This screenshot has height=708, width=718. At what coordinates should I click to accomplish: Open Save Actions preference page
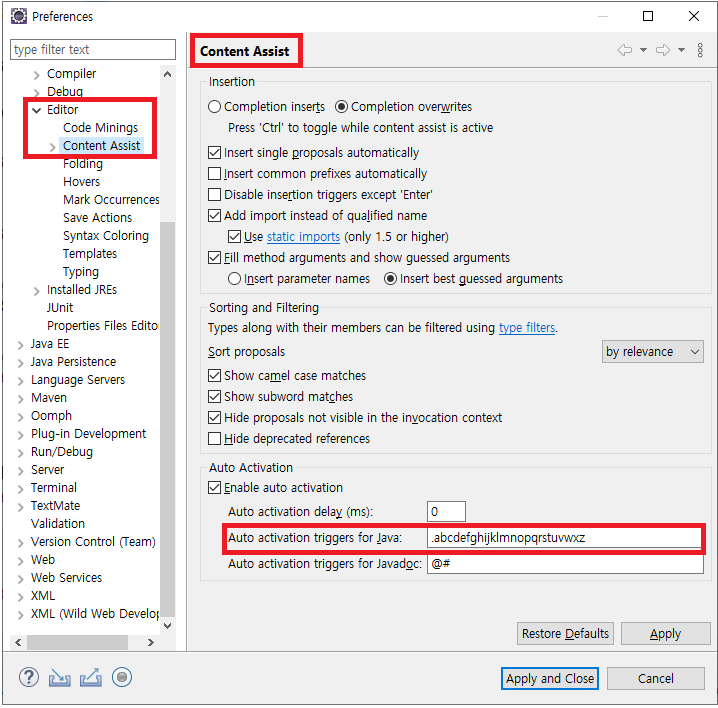tap(98, 218)
